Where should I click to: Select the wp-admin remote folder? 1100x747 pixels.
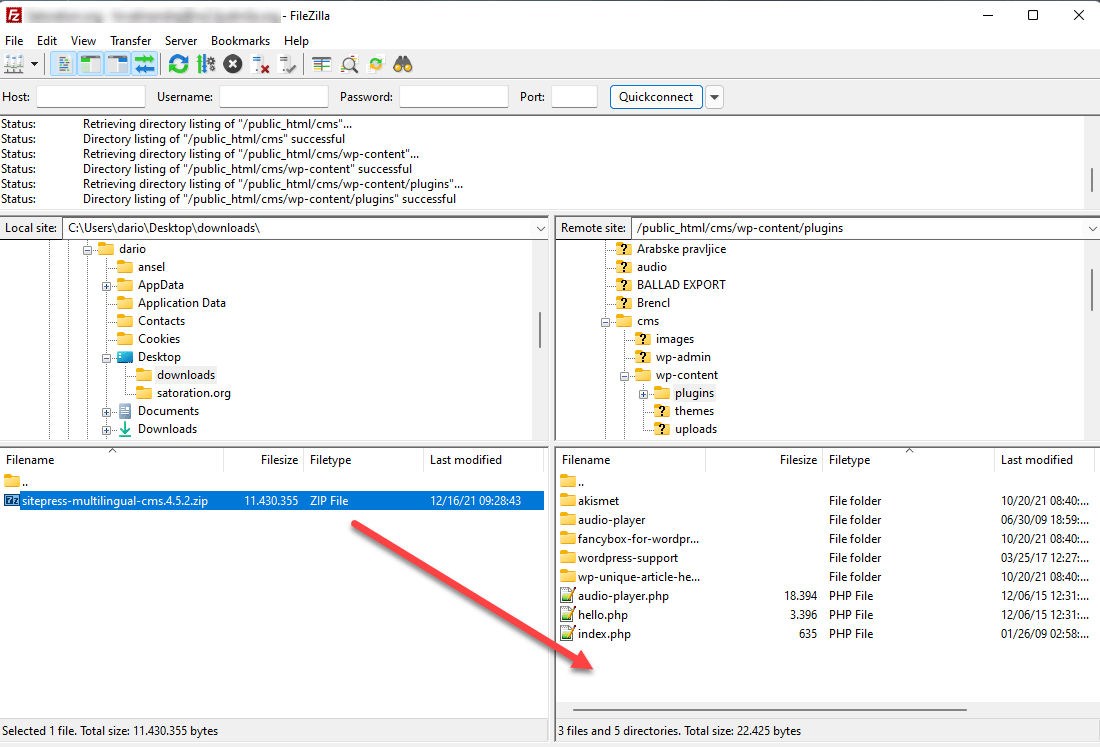click(x=683, y=357)
